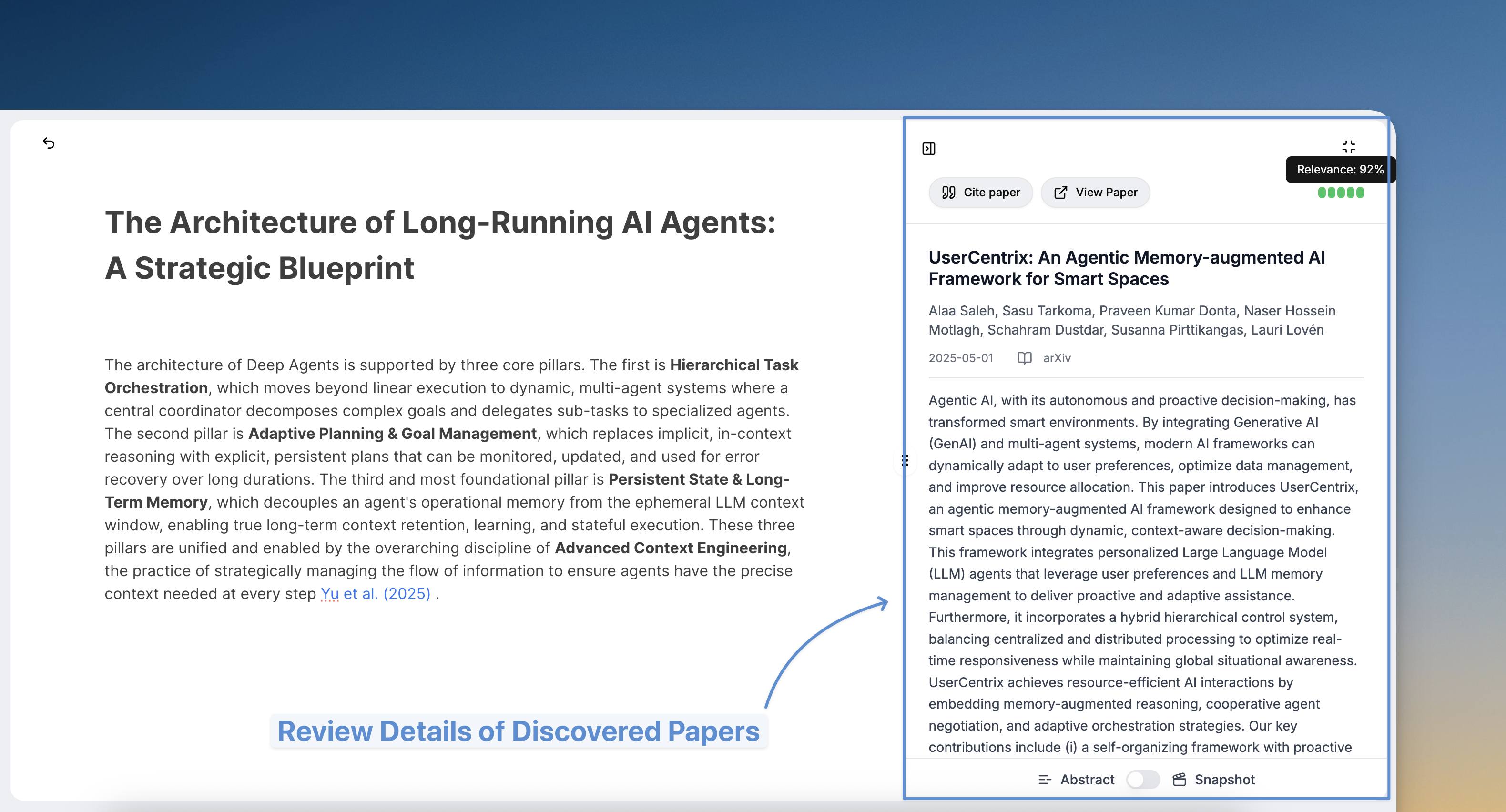Click the Snapshot clapperboard icon
Viewport: 1506px width, 812px height.
[x=1179, y=780]
